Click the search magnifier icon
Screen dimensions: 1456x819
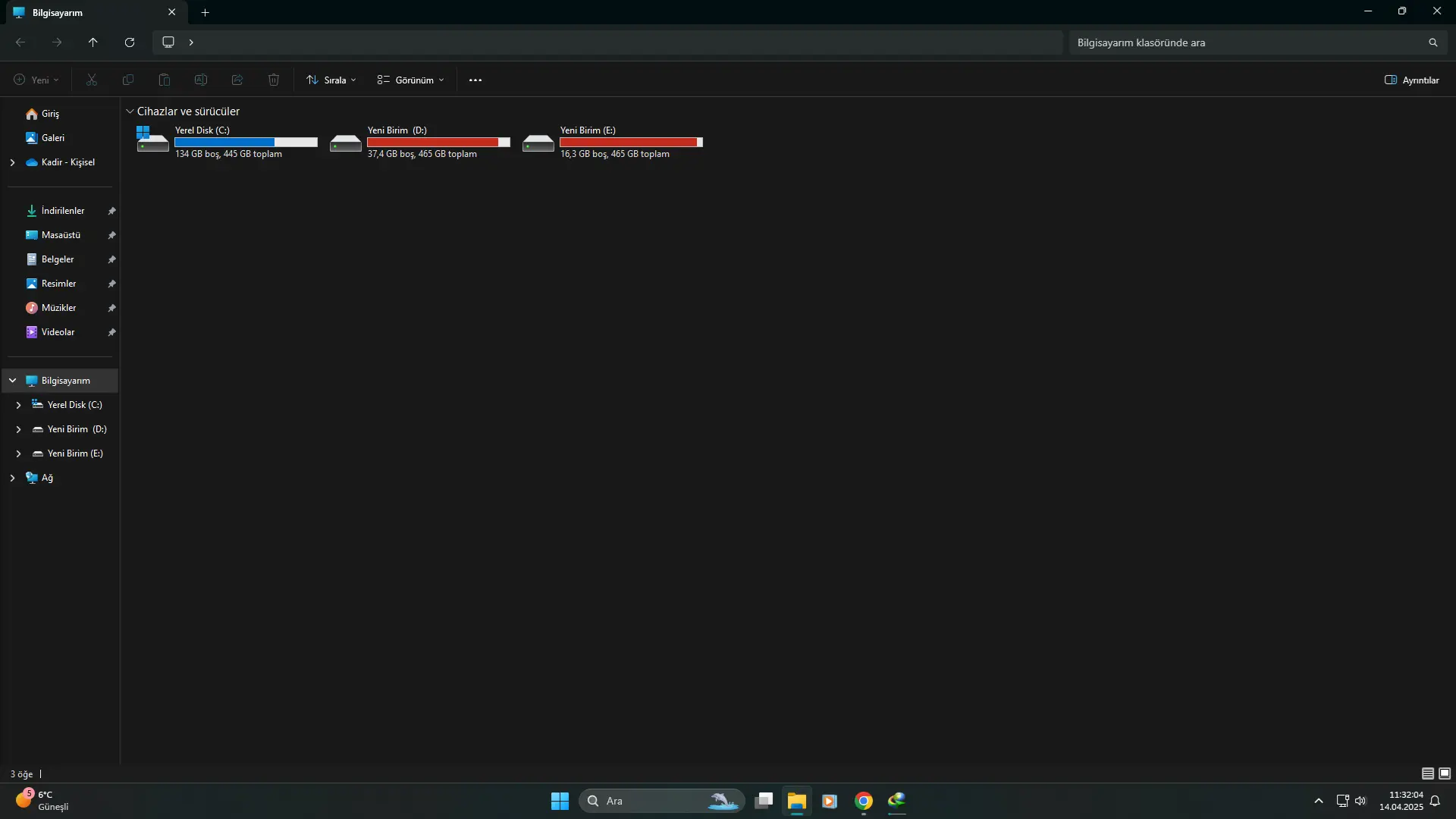tap(1433, 42)
